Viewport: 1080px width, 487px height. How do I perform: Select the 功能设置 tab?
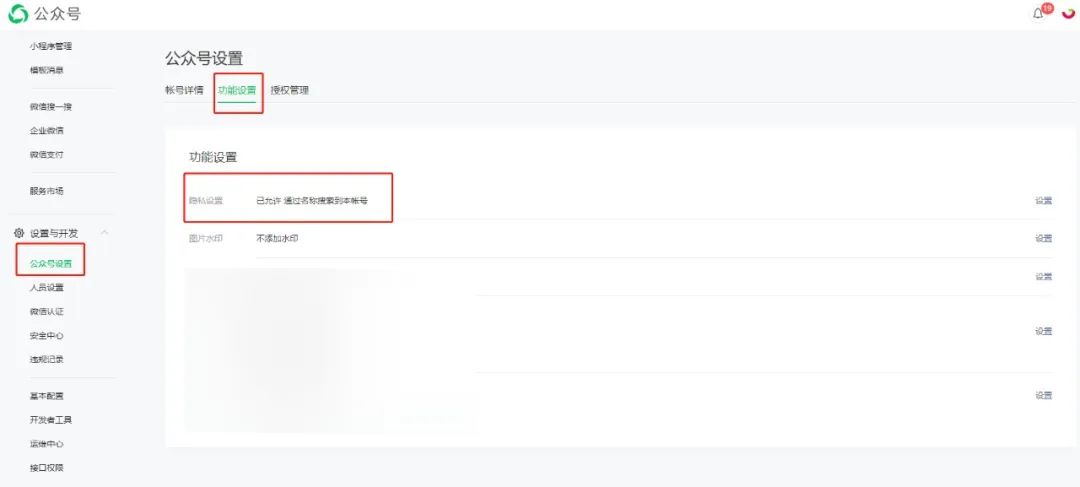237,90
